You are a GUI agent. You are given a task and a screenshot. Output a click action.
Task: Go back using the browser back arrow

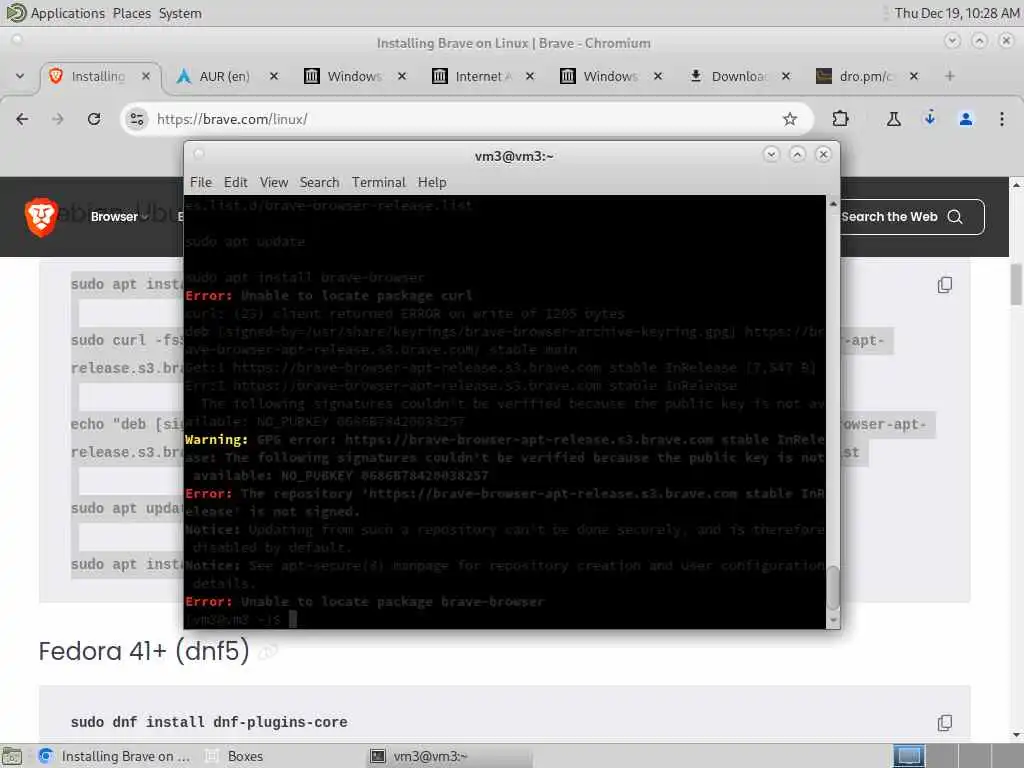tap(22, 119)
